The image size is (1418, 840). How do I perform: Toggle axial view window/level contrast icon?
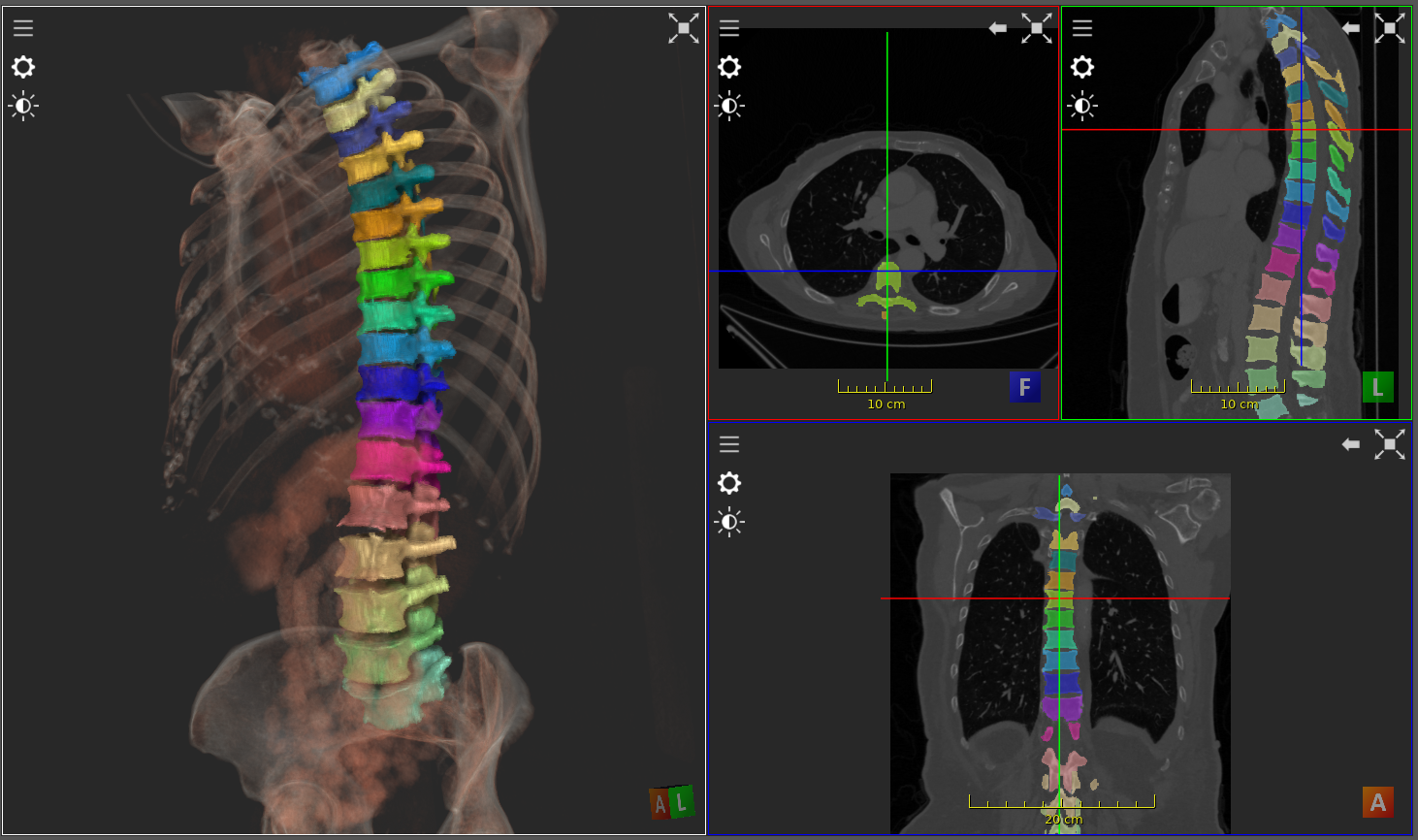click(729, 106)
